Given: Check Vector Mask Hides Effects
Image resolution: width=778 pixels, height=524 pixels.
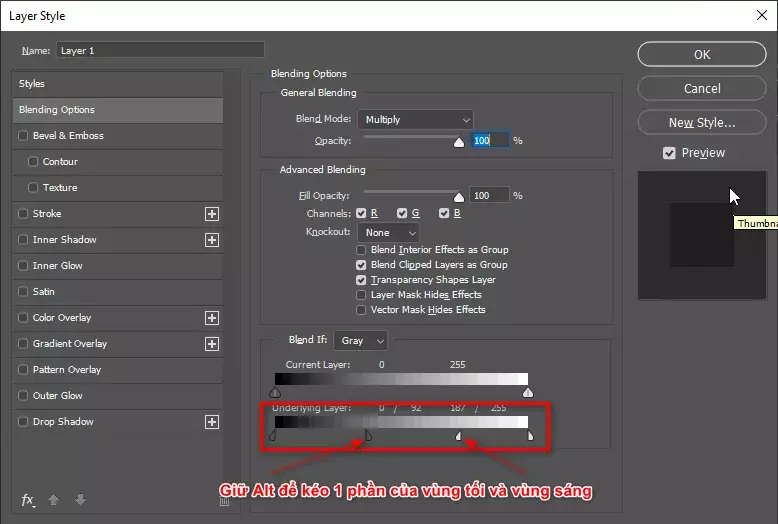Looking at the screenshot, I should pyautogui.click(x=361, y=310).
